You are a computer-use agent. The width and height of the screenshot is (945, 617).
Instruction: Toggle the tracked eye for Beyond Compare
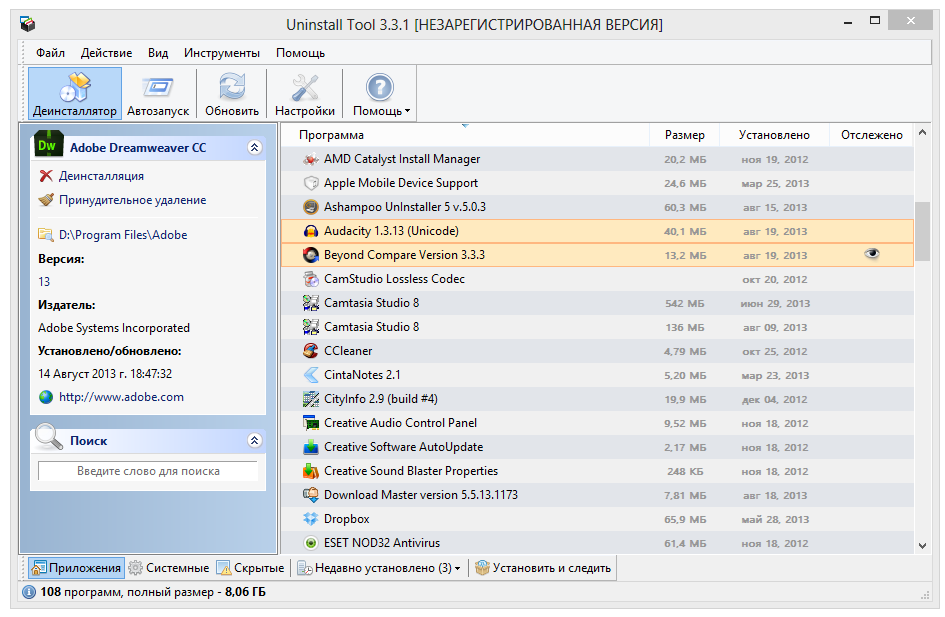pos(872,255)
